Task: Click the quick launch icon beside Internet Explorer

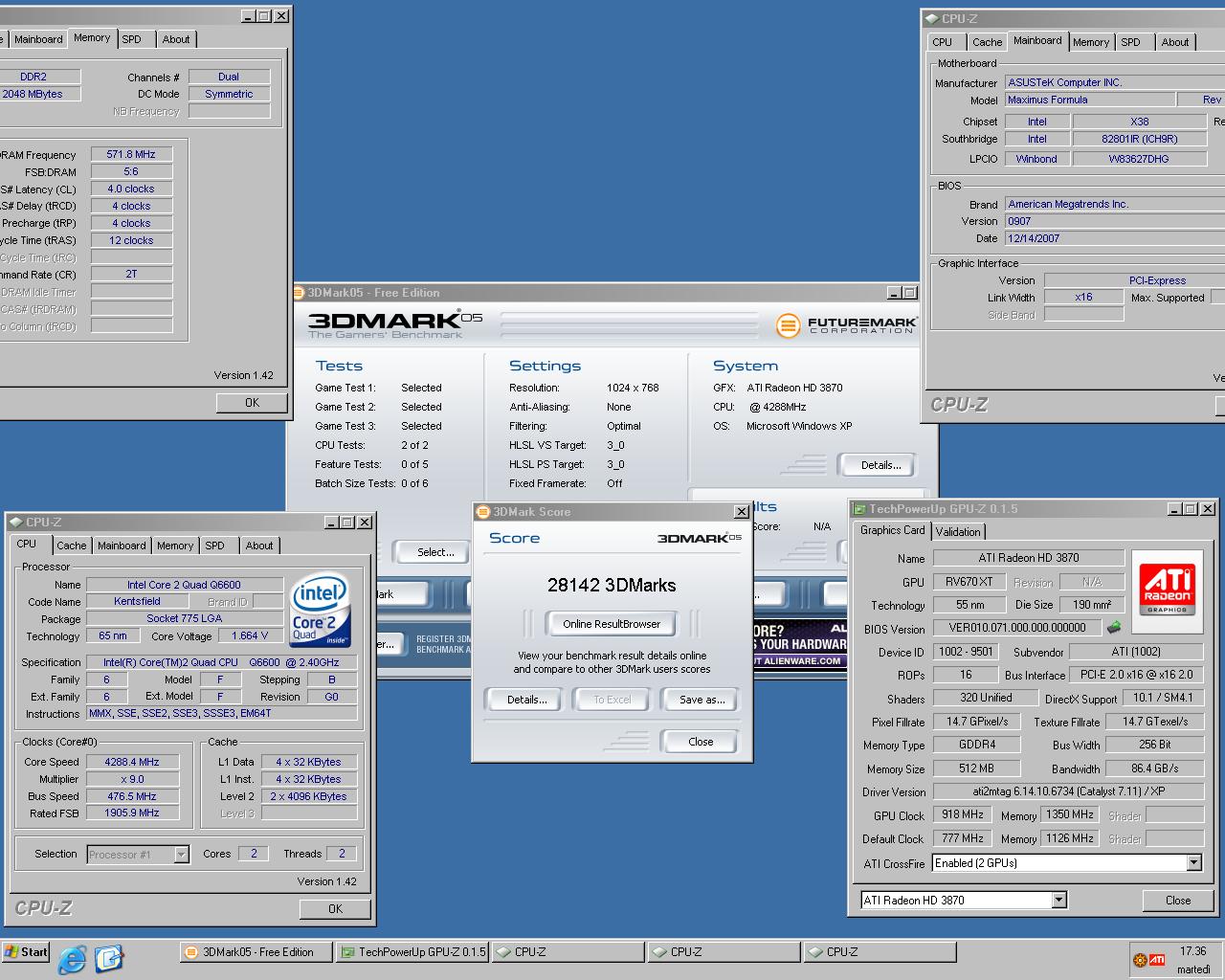Action: click(x=108, y=958)
